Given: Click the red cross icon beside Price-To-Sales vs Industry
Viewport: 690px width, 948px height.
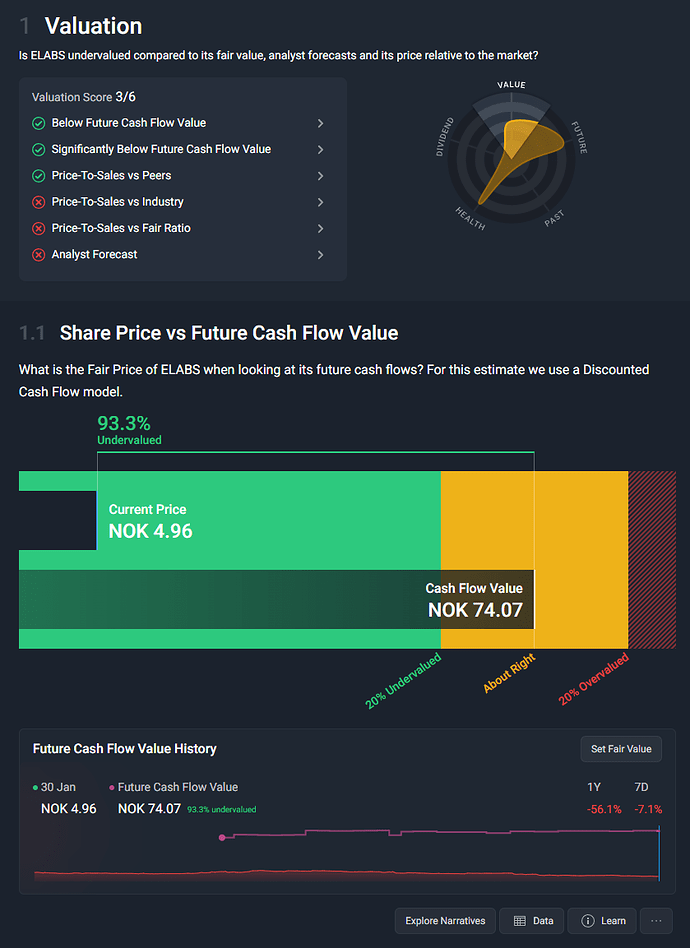Looking at the screenshot, I should (x=39, y=202).
